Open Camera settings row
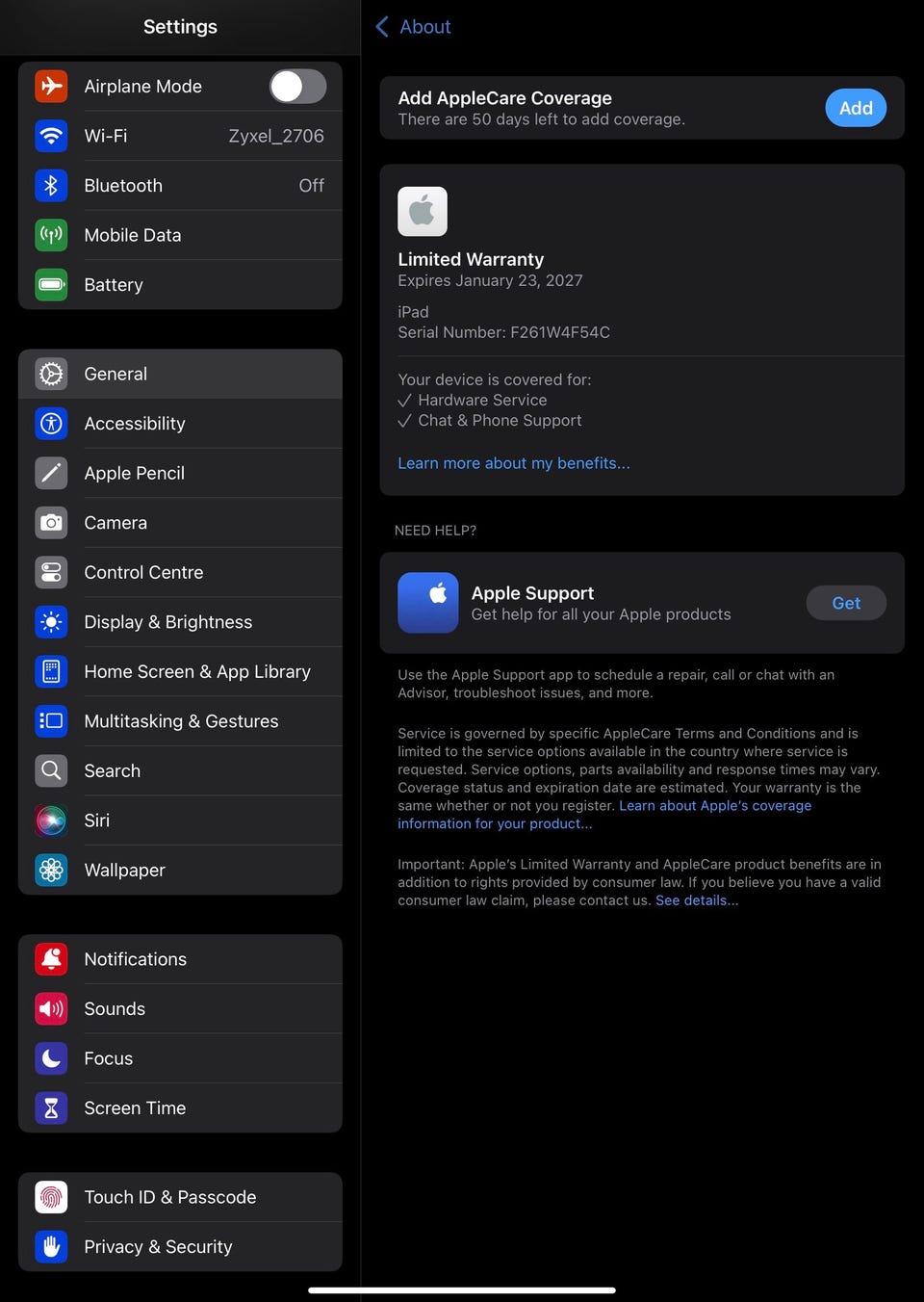Image resolution: width=924 pixels, height=1302 pixels. tap(180, 523)
